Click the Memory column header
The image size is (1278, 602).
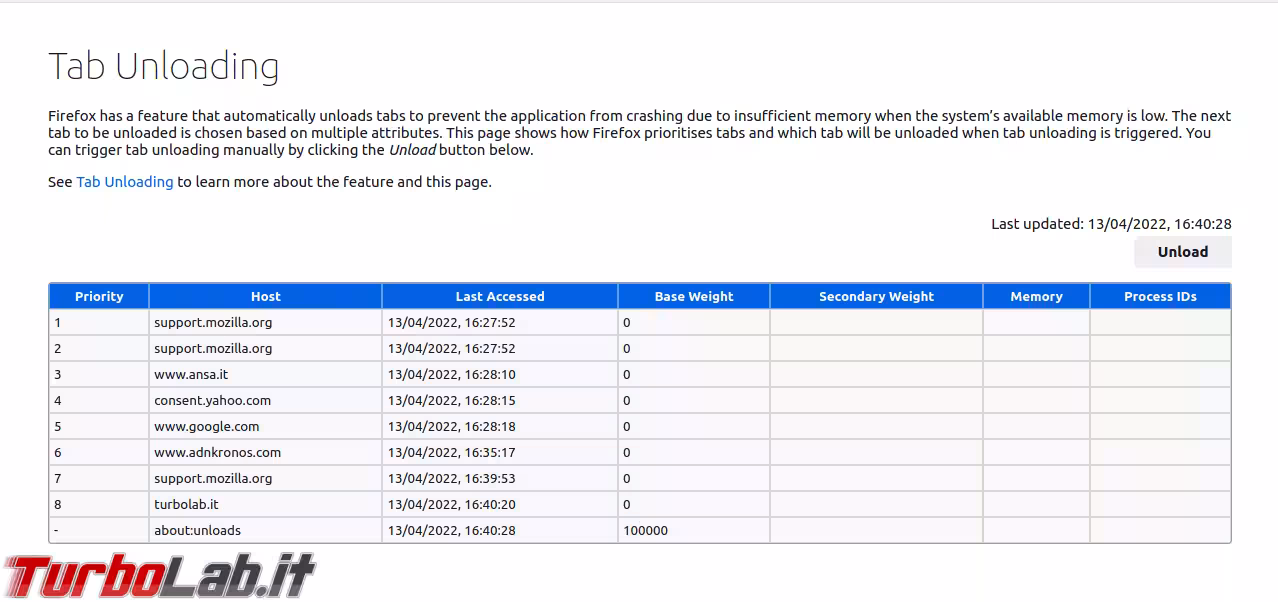coord(1036,296)
